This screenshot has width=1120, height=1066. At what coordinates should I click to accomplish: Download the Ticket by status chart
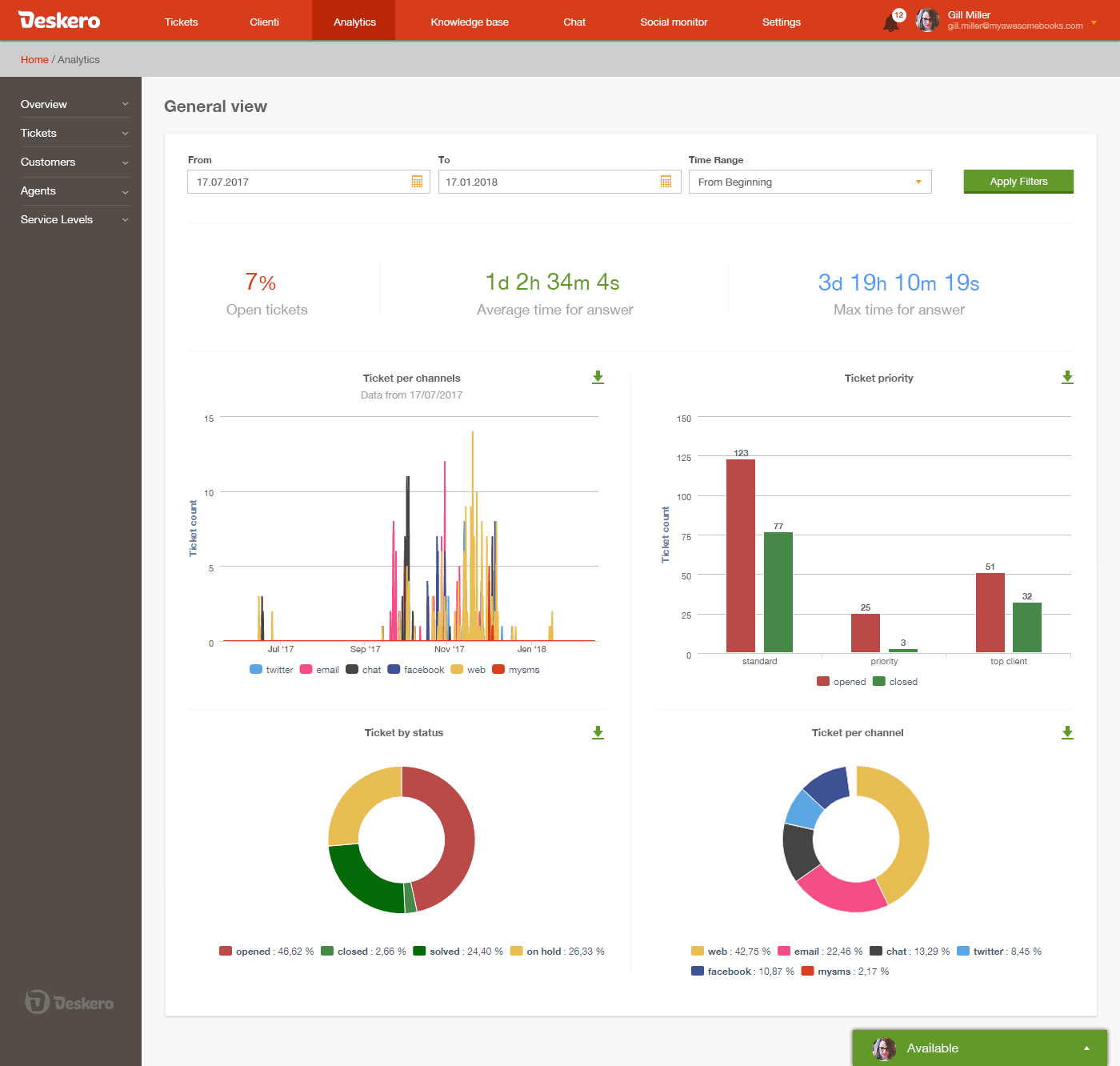point(598,733)
